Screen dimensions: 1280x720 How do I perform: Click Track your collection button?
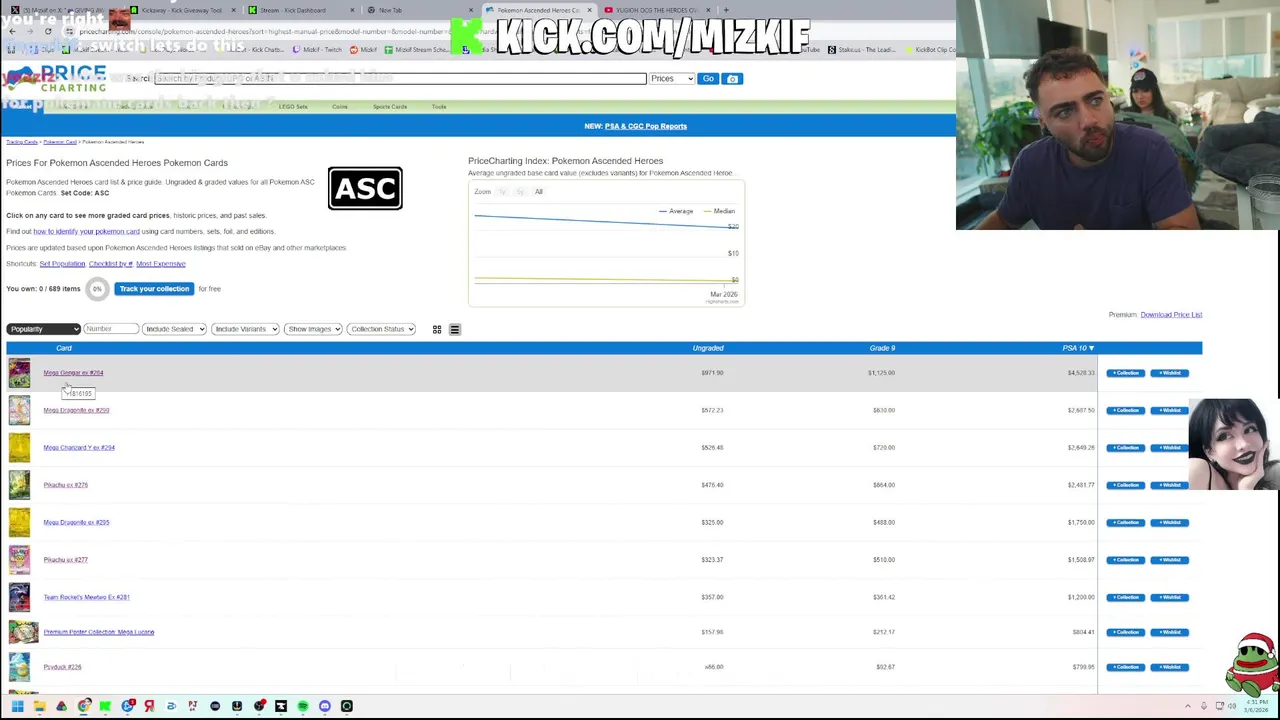coord(153,289)
